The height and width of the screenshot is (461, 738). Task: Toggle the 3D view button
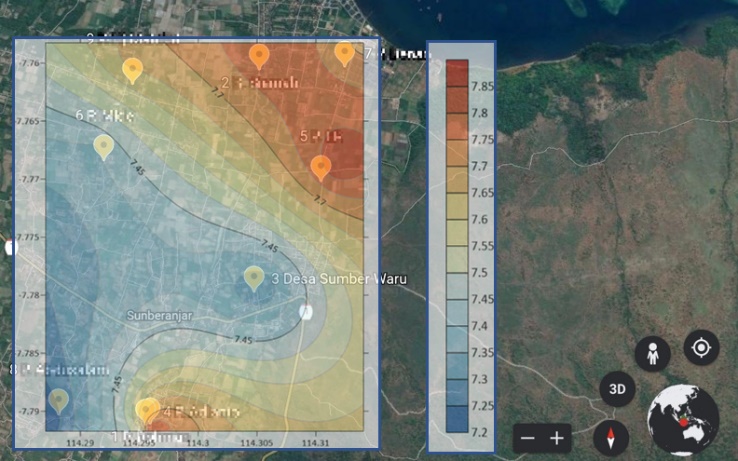[617, 389]
